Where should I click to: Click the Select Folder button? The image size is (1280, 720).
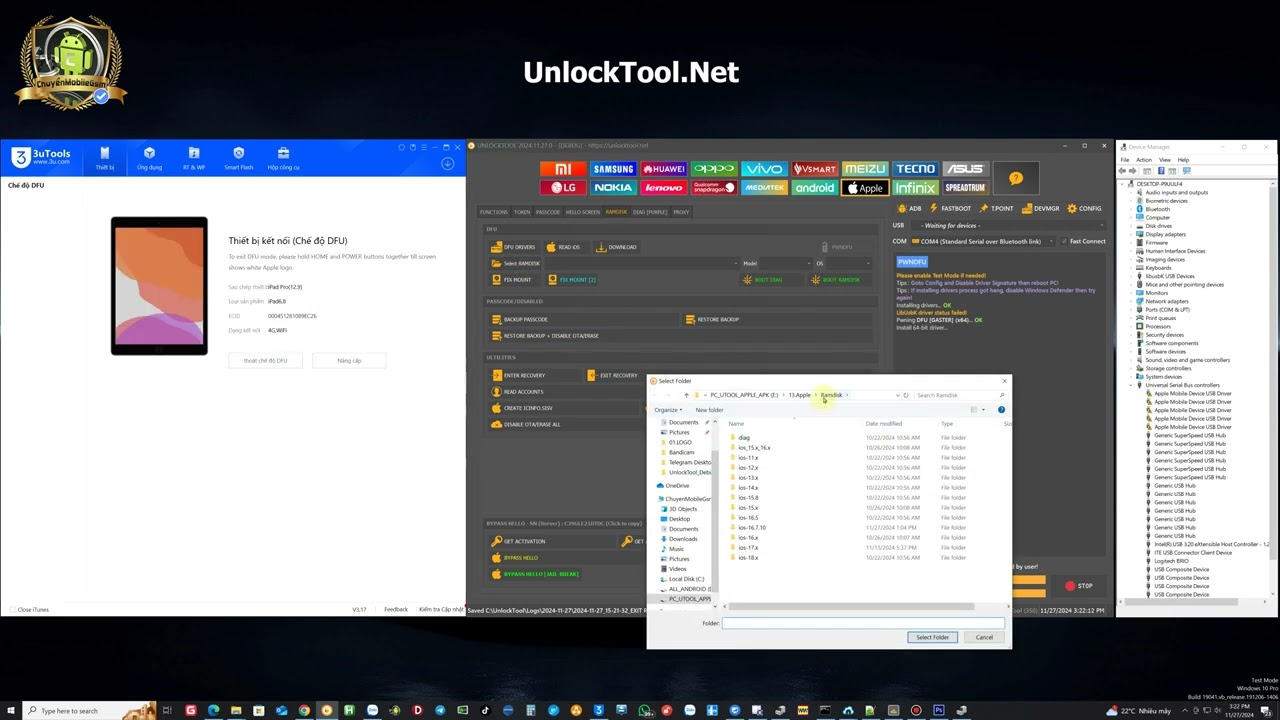point(932,637)
